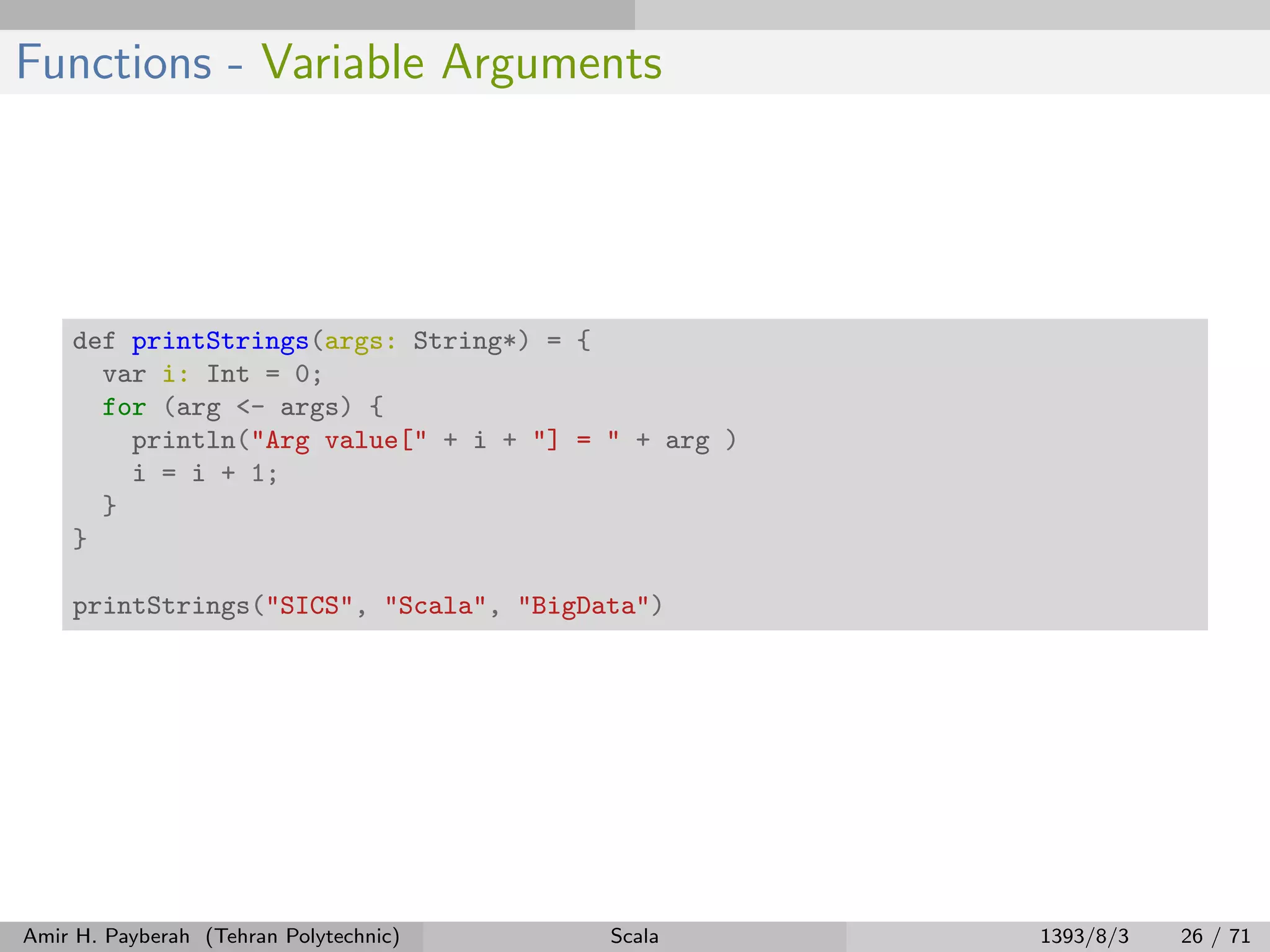The height and width of the screenshot is (952, 1270).
Task: Click the page number '26 / 71'
Action: click(1215, 936)
